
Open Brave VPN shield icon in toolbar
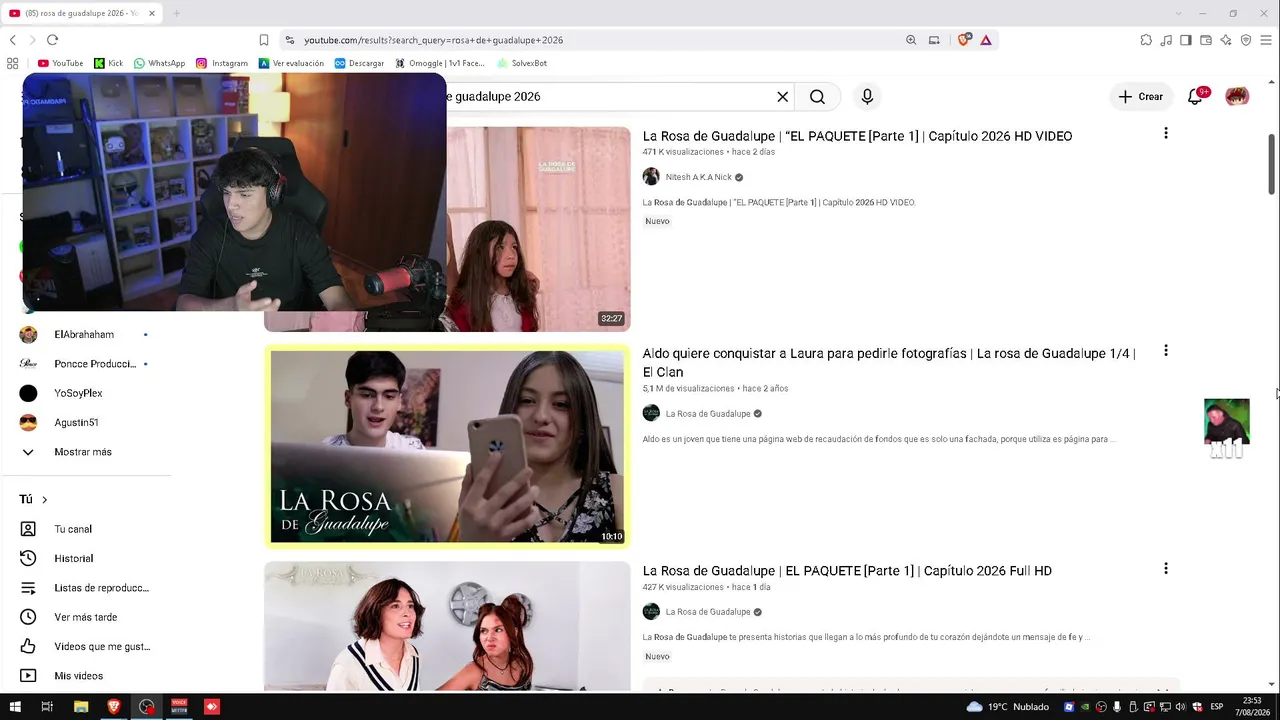click(x=1246, y=40)
